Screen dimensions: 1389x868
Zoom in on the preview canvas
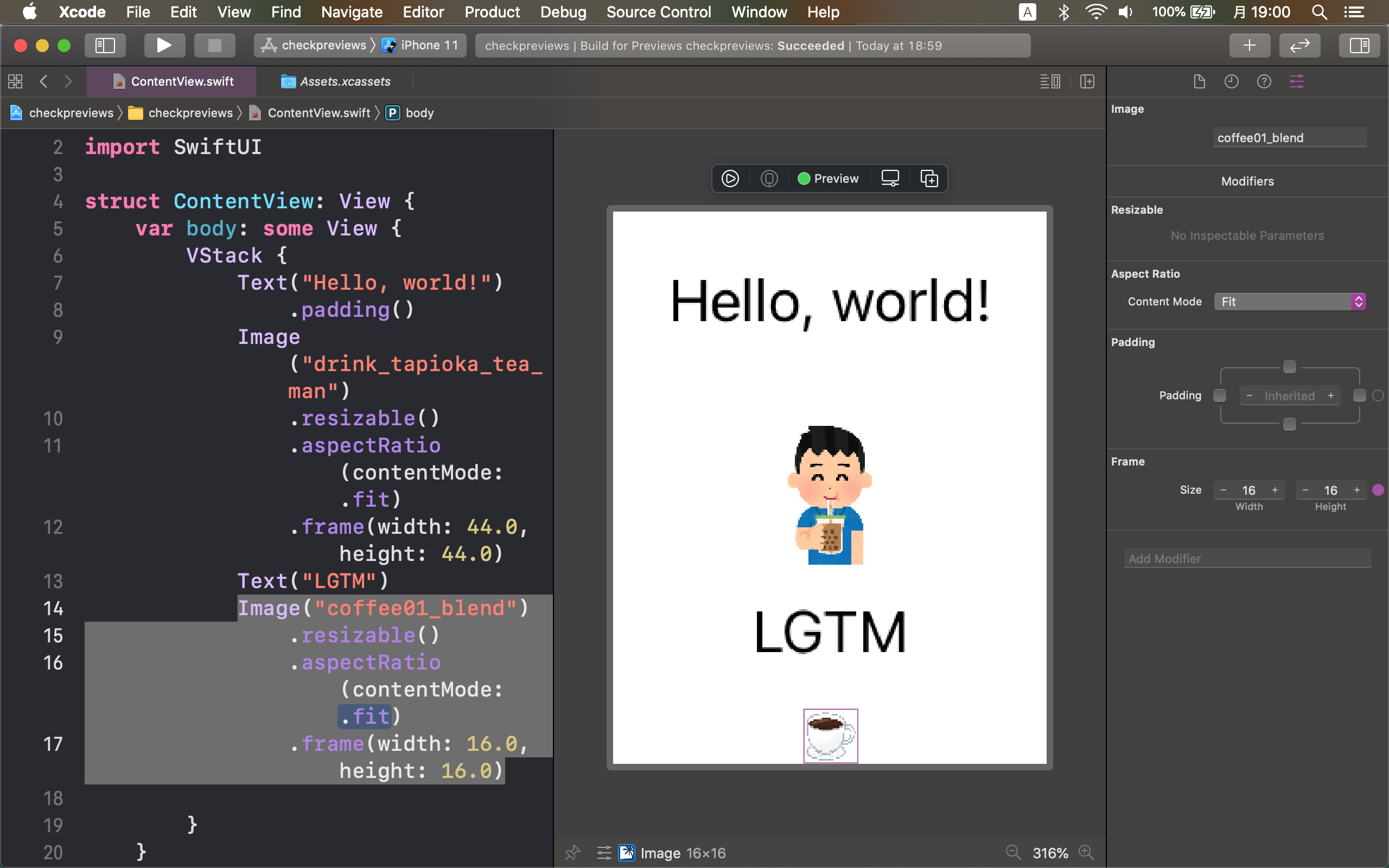(1086, 852)
